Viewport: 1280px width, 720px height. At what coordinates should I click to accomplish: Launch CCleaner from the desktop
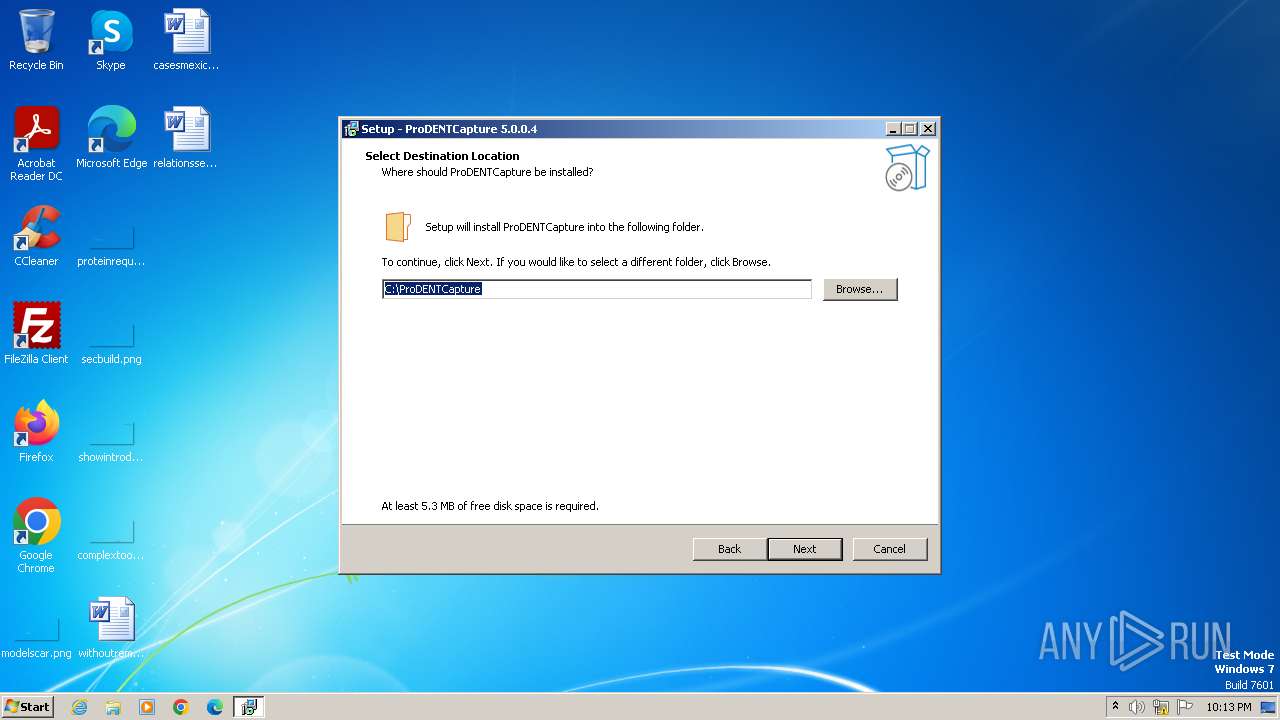(36, 235)
